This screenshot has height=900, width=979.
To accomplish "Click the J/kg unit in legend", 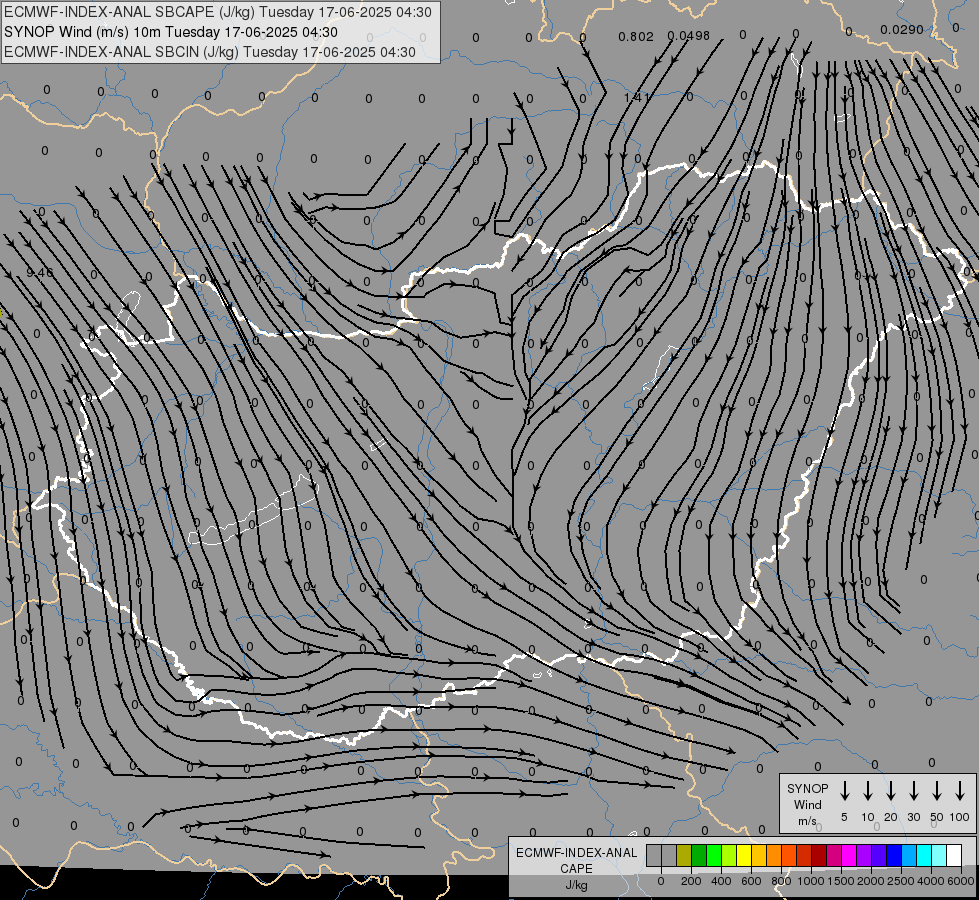I will point(576,885).
